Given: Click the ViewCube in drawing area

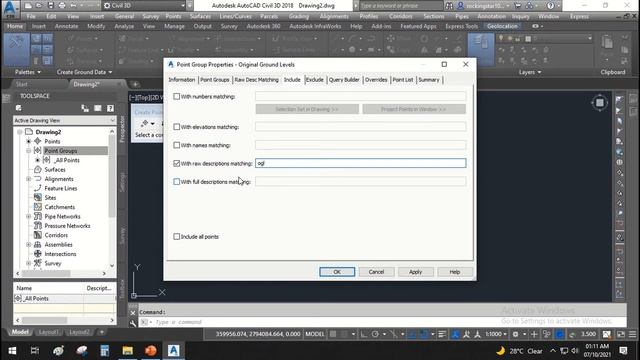Looking at the screenshot, I should click(599, 102).
